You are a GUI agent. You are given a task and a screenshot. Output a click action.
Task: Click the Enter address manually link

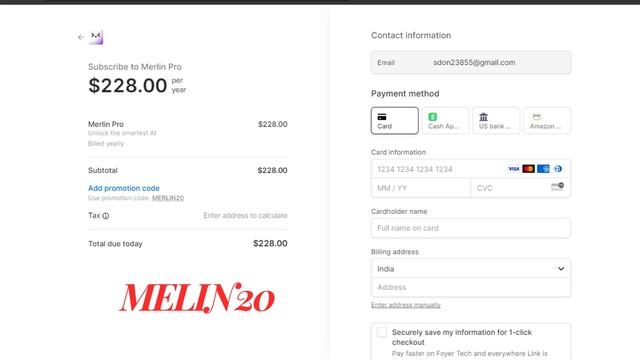(406, 305)
